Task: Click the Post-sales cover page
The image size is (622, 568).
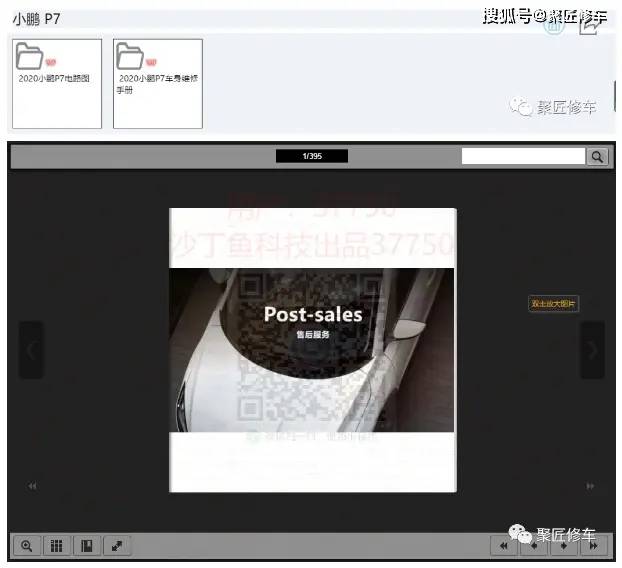Action: 313,350
